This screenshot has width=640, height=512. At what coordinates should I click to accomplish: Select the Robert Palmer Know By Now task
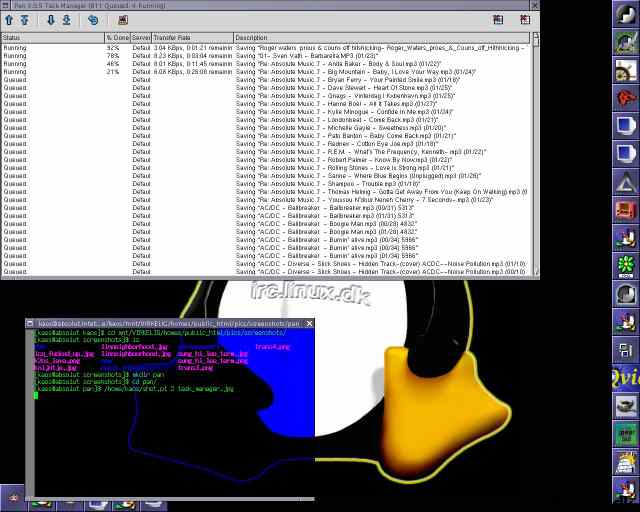coord(265,160)
